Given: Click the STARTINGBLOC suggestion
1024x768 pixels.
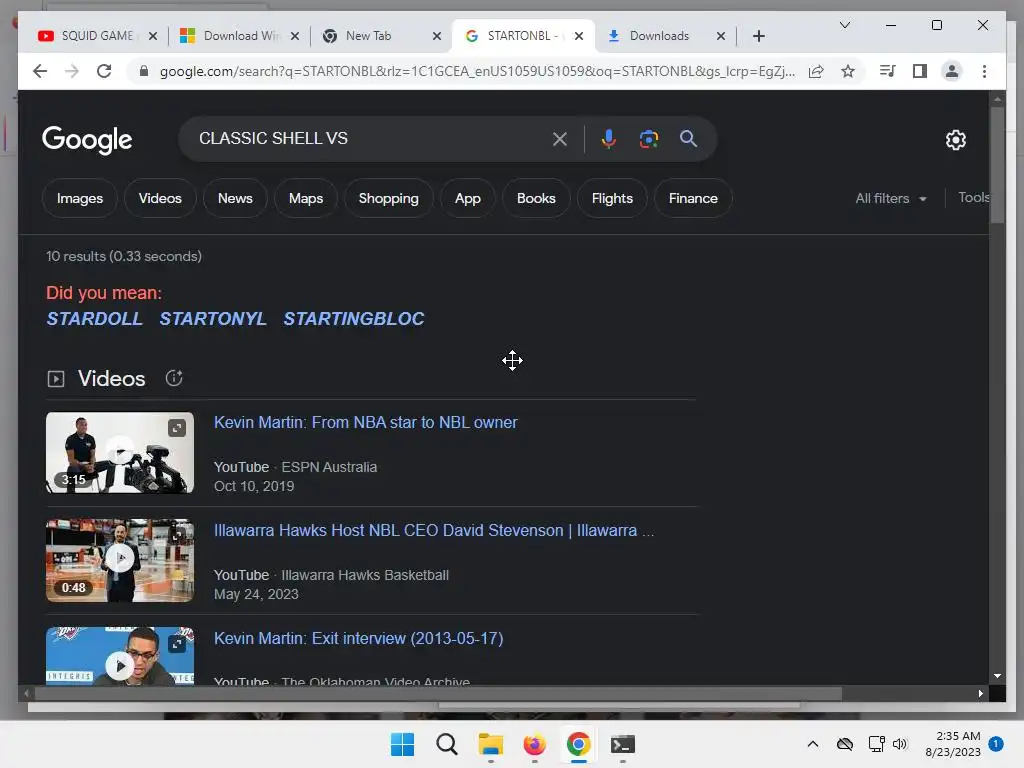Looking at the screenshot, I should tap(354, 319).
